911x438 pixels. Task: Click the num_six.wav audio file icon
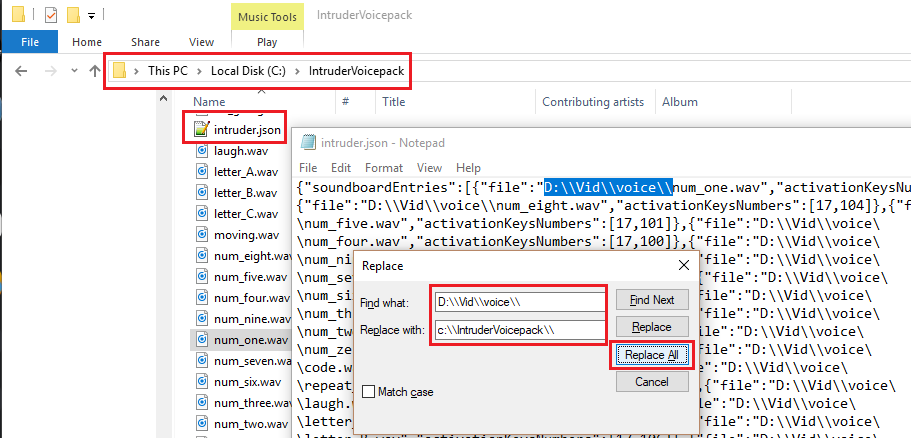click(202, 382)
